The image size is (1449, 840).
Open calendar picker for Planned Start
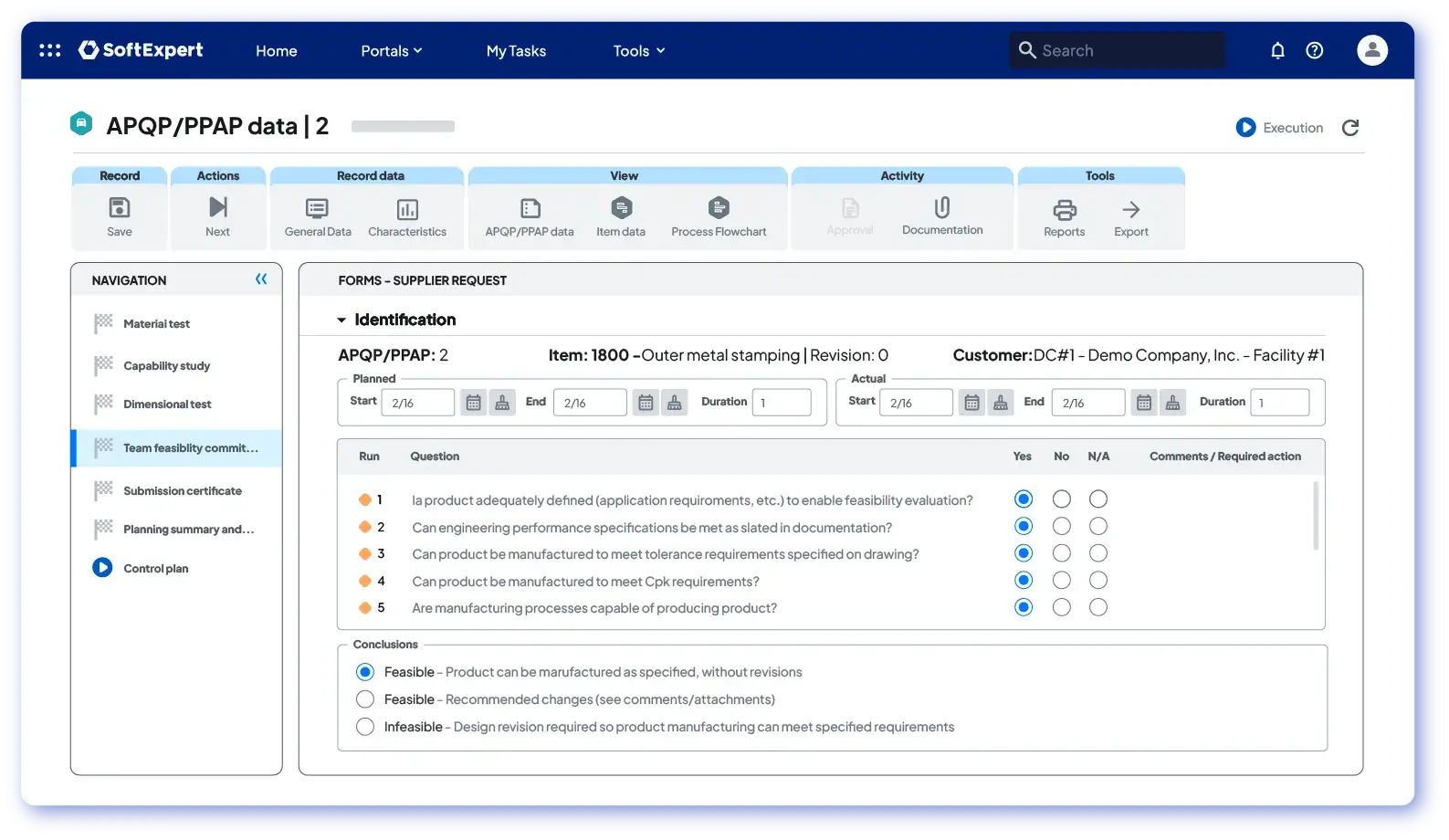point(473,403)
